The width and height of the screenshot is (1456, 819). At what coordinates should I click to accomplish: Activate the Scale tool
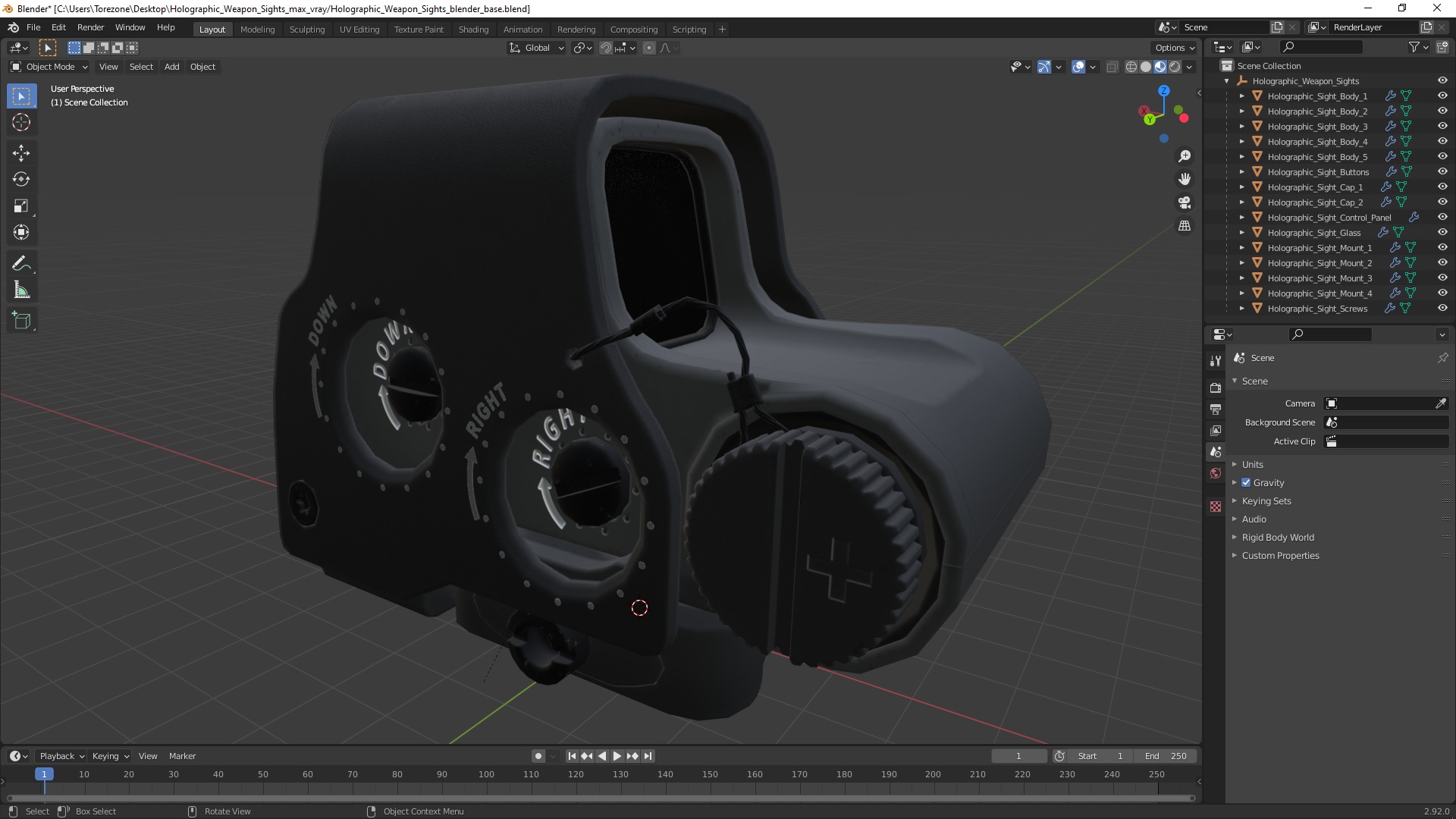coord(21,206)
